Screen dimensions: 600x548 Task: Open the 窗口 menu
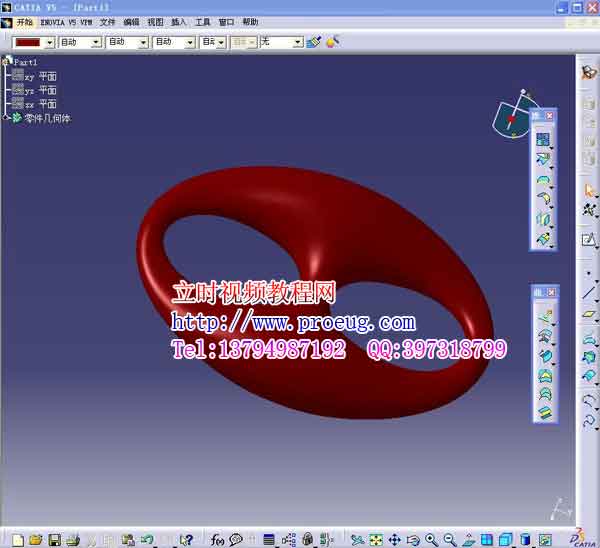point(226,22)
